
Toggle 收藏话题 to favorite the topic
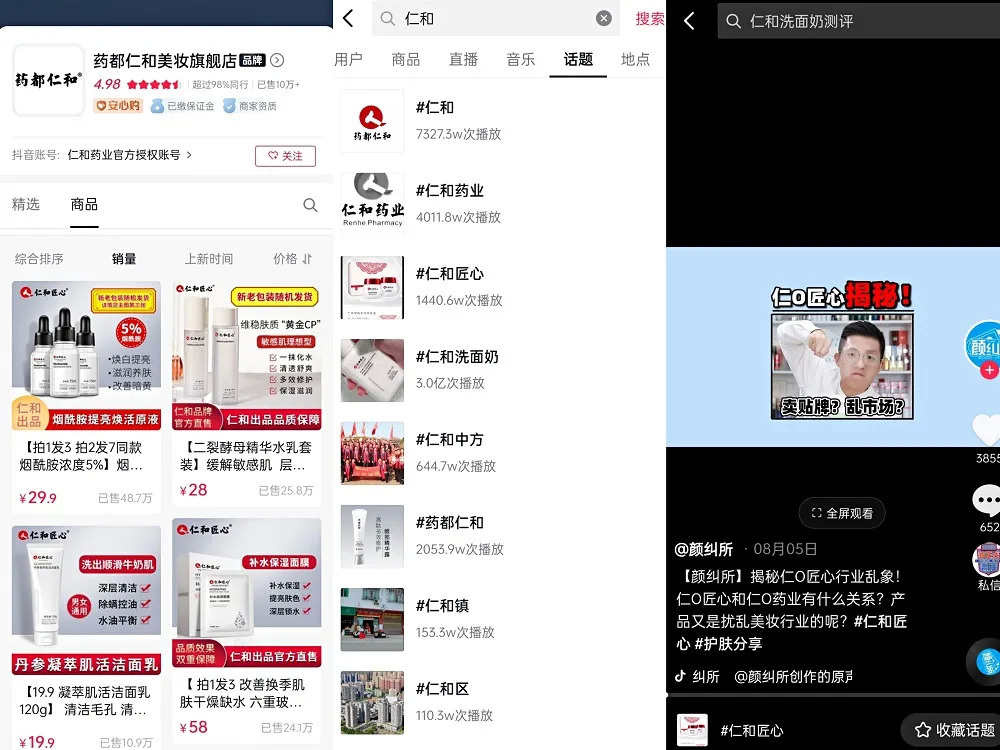pos(954,730)
